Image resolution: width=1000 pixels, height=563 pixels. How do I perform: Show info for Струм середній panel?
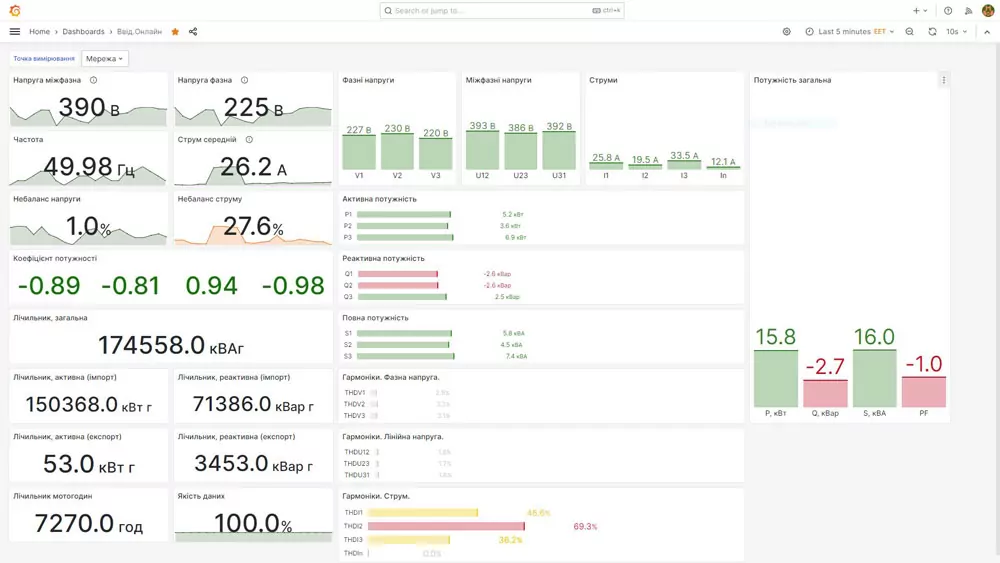click(249, 140)
